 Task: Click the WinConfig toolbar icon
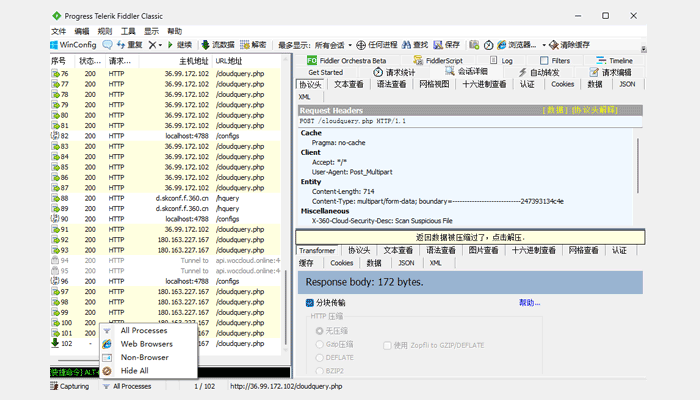coord(53,45)
